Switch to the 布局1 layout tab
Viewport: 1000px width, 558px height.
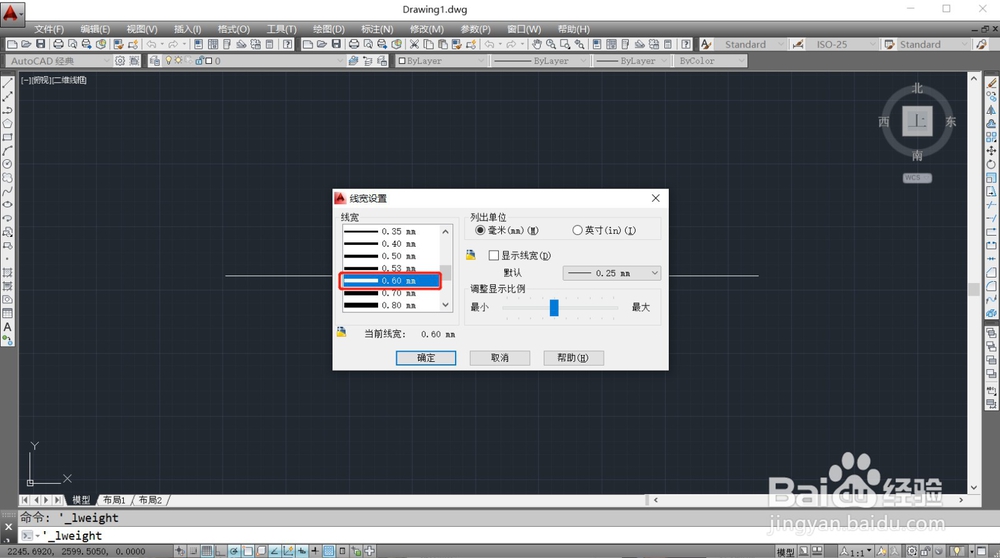point(115,500)
